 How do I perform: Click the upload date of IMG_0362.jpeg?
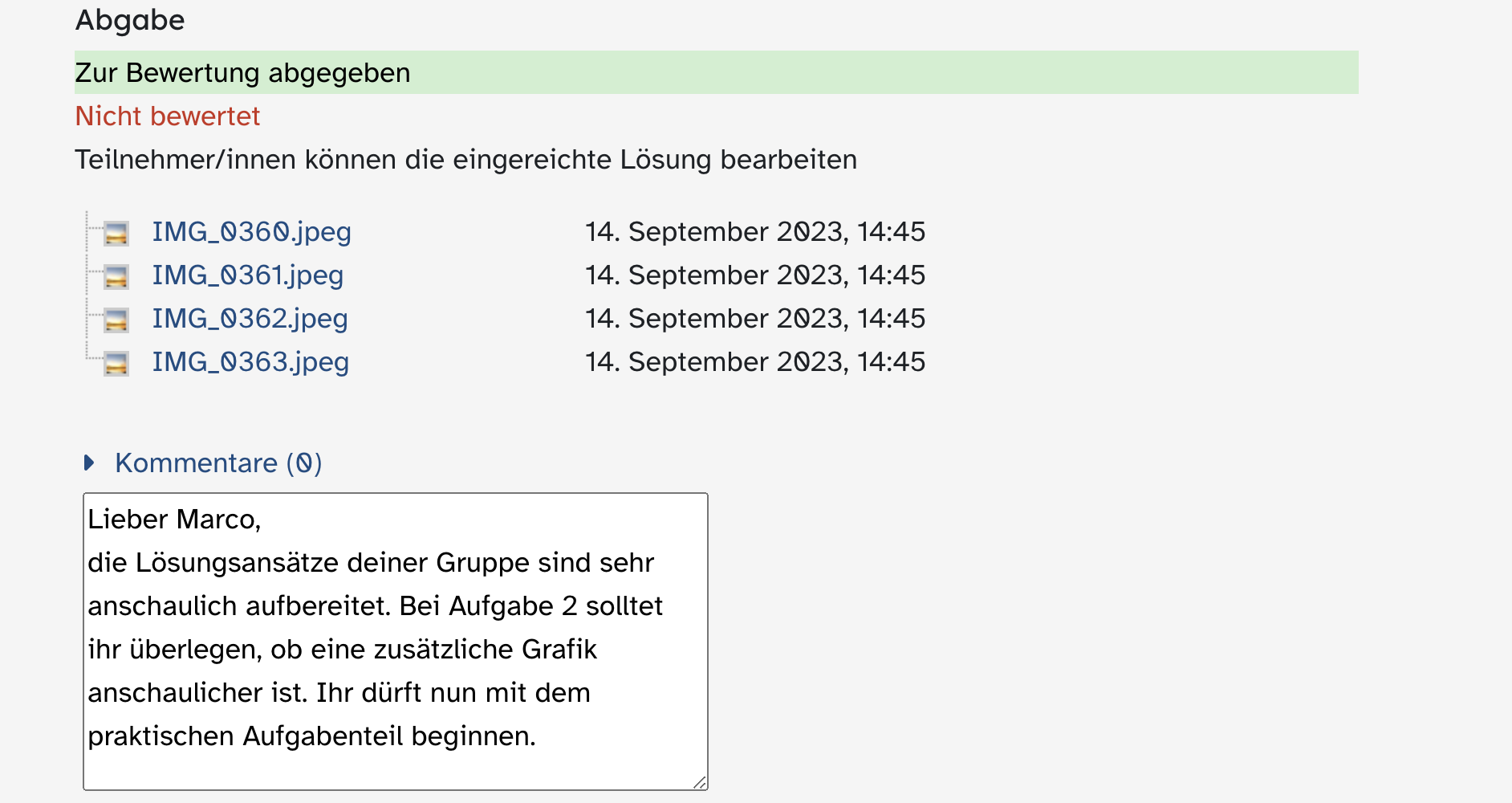(x=754, y=319)
